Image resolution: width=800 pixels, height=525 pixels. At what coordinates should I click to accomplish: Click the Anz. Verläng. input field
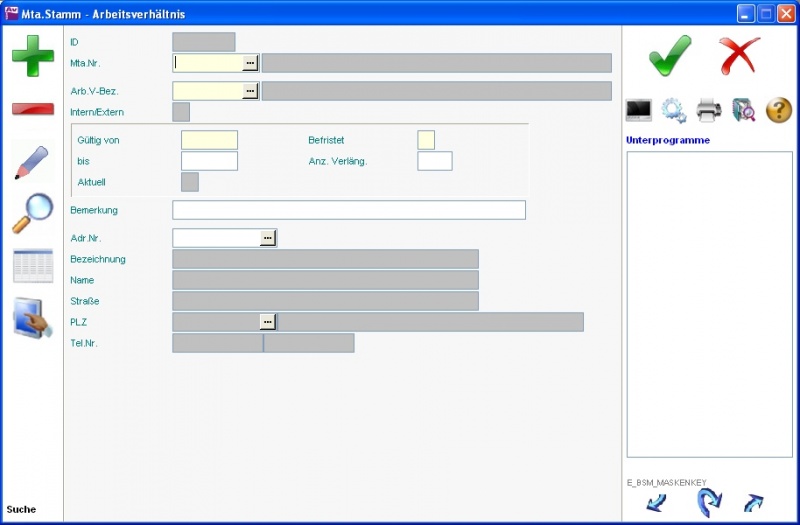click(x=435, y=161)
